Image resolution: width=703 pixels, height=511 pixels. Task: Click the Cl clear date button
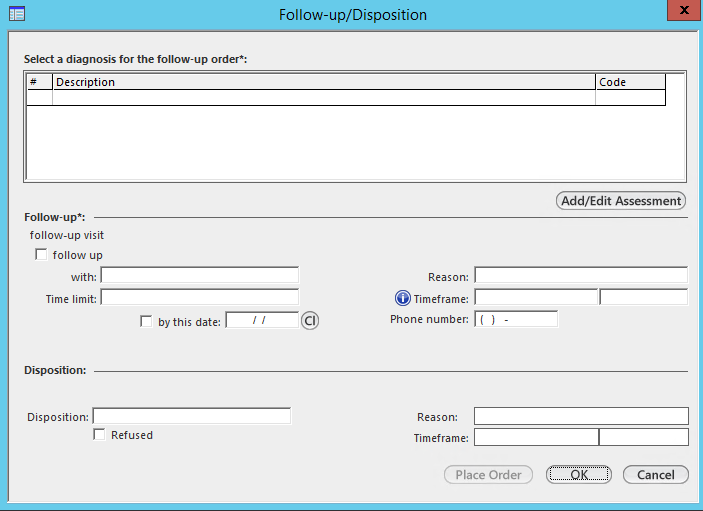point(310,321)
